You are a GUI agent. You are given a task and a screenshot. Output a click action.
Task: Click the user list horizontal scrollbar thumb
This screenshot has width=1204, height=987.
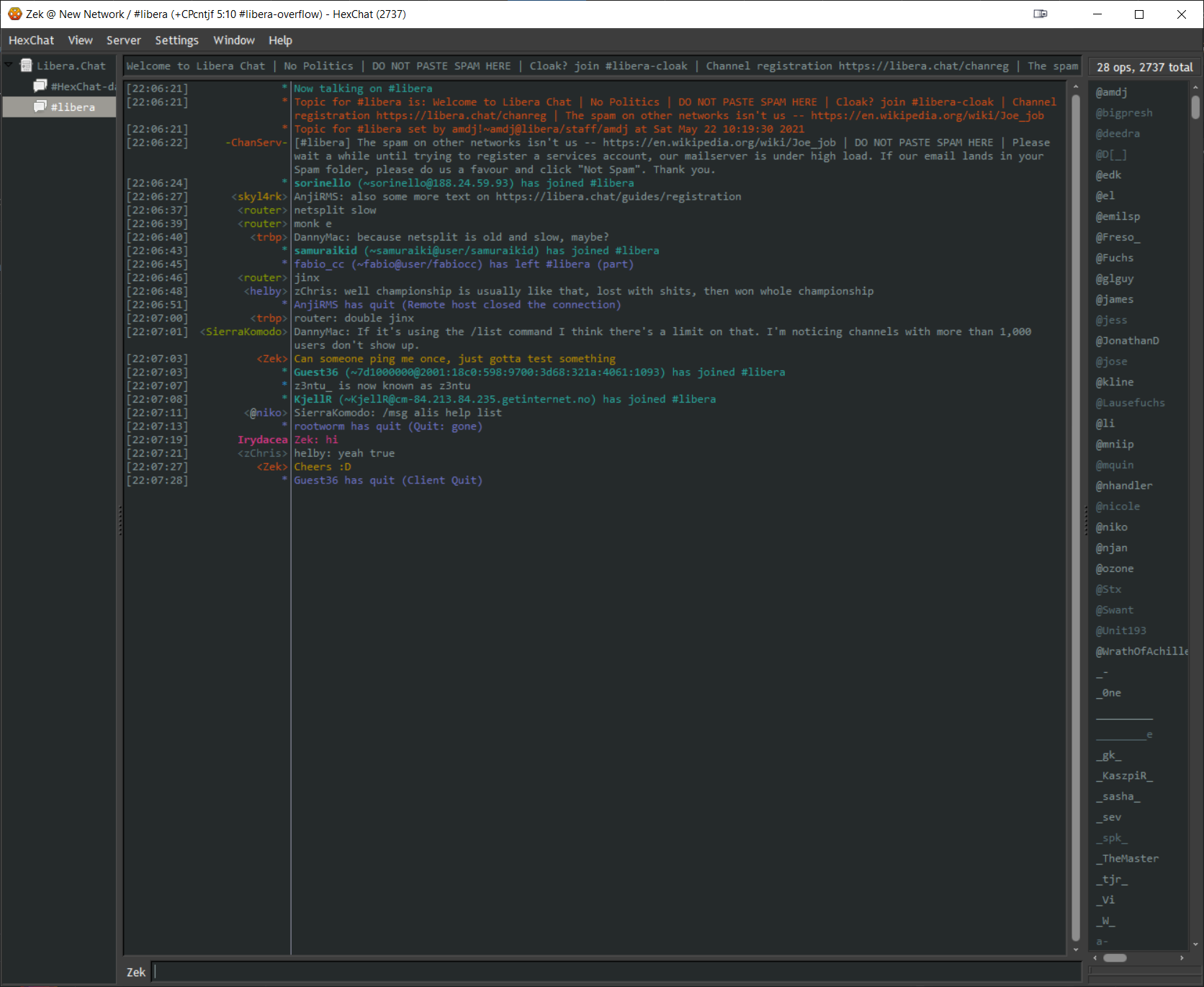[x=1115, y=958]
